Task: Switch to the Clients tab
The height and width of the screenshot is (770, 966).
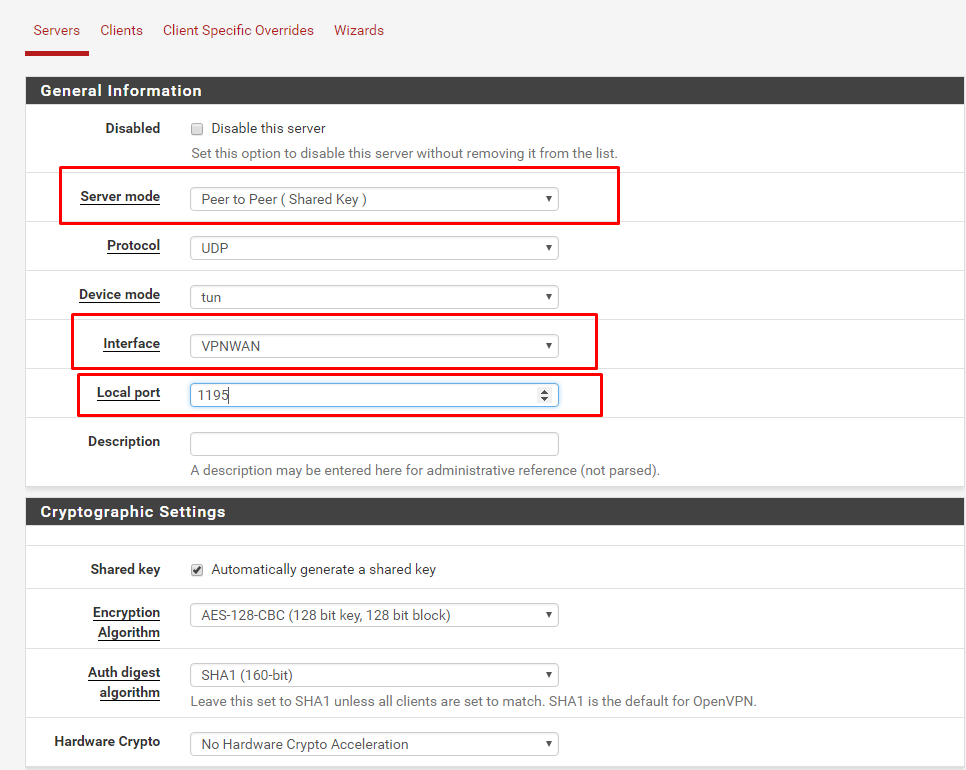Action: tap(121, 30)
